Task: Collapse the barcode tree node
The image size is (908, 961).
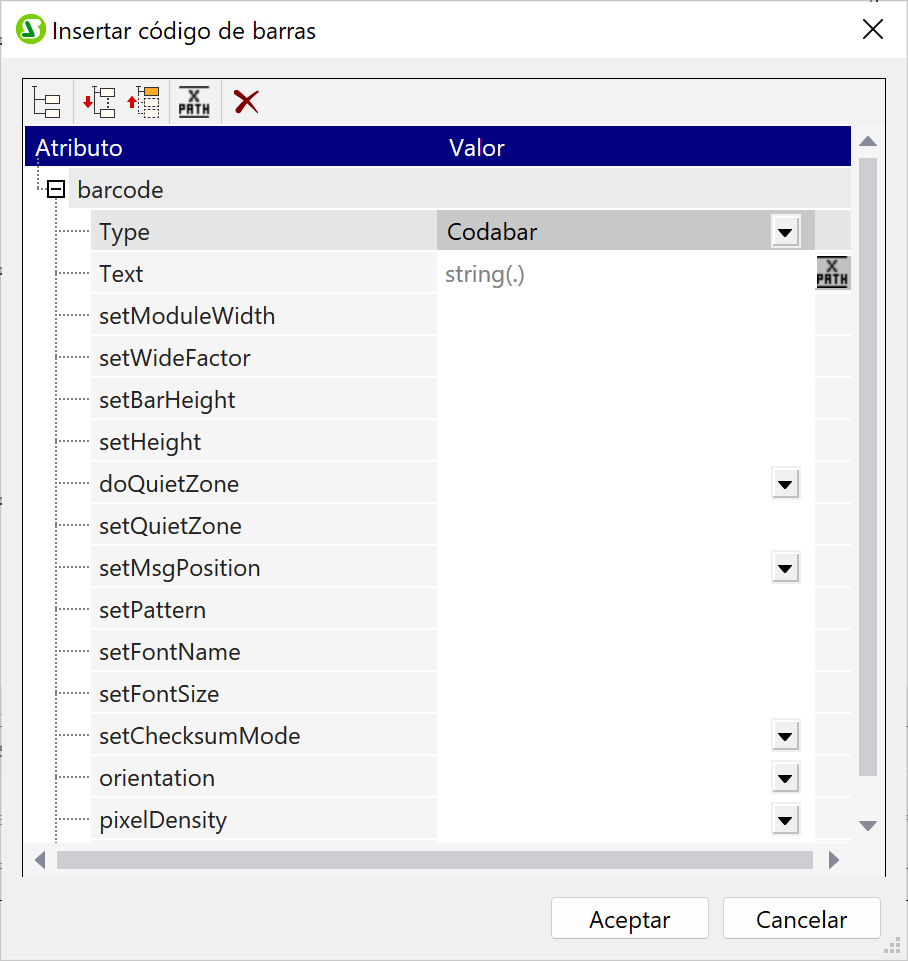Action: tap(56, 189)
